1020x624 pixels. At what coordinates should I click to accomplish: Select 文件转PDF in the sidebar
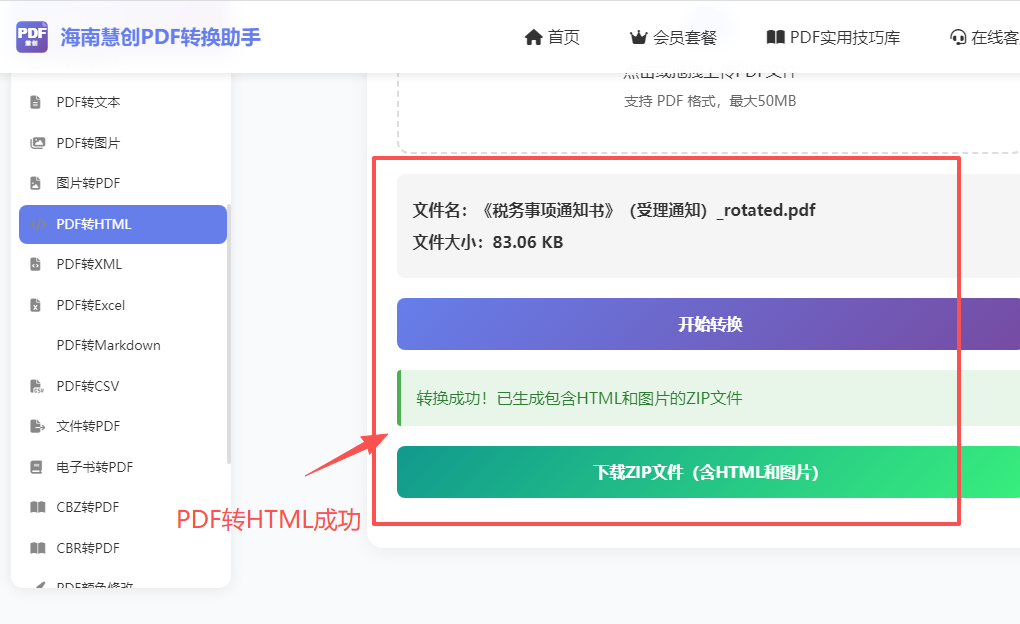[123, 426]
